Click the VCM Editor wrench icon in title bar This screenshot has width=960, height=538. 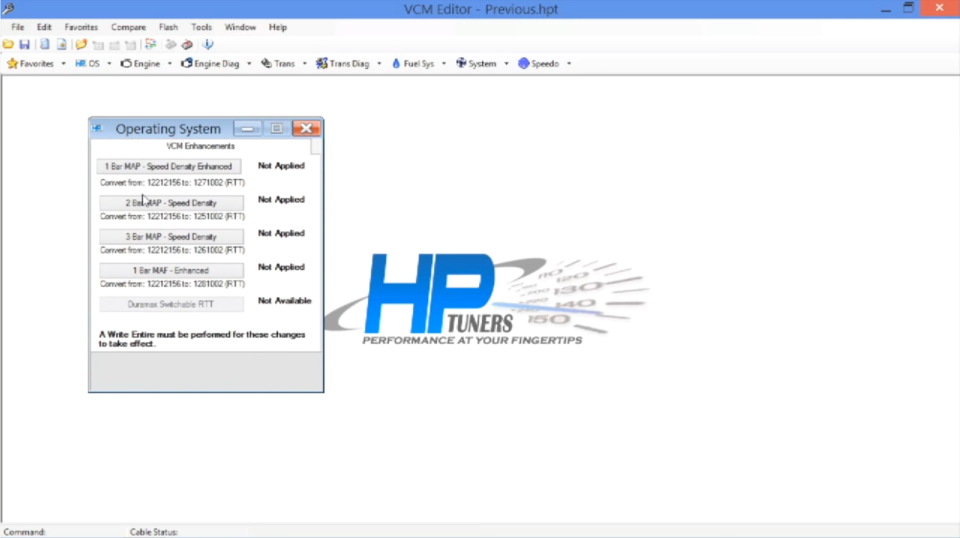pos(9,9)
